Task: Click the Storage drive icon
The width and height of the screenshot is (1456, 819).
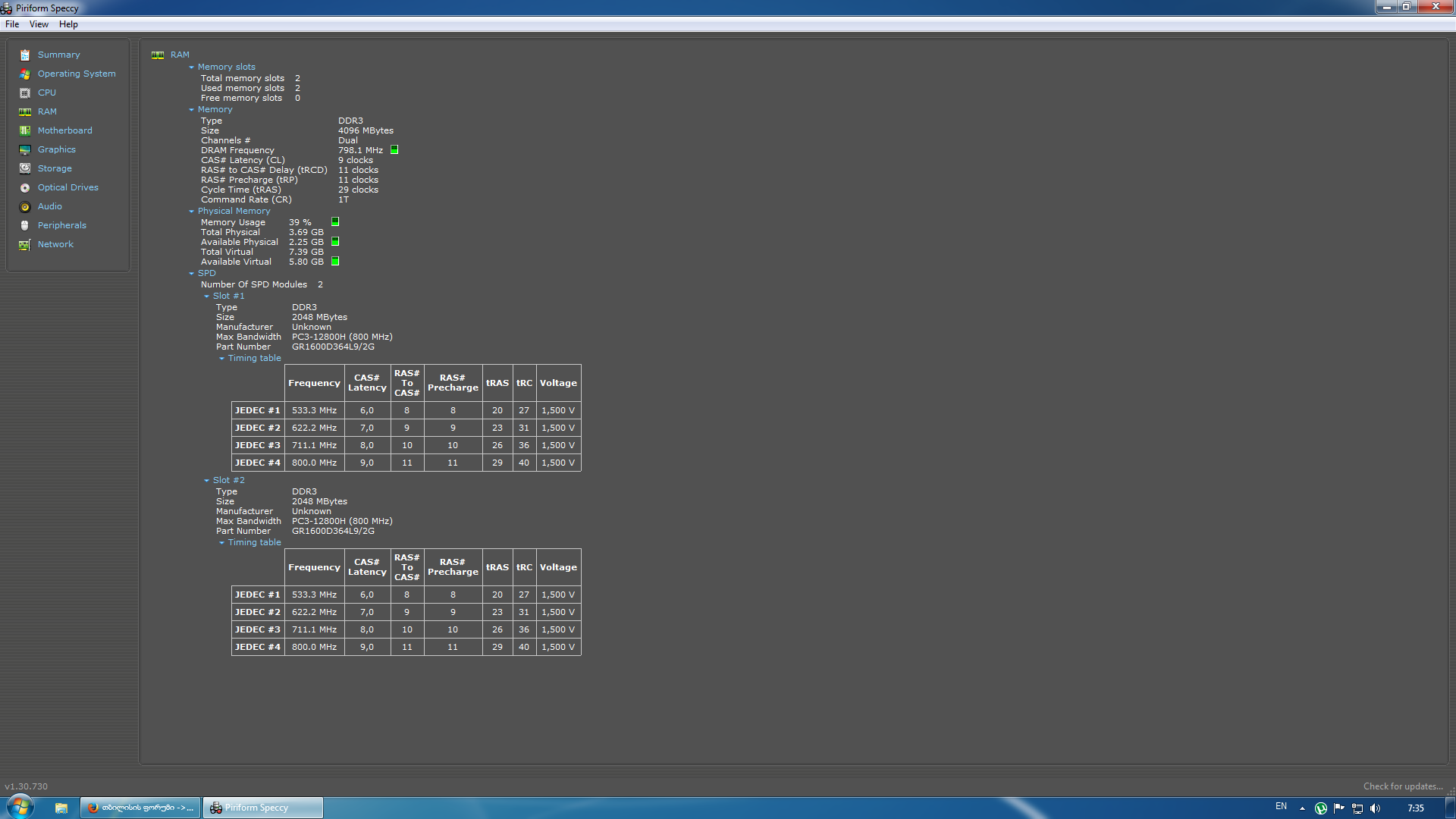Action: coord(25,168)
